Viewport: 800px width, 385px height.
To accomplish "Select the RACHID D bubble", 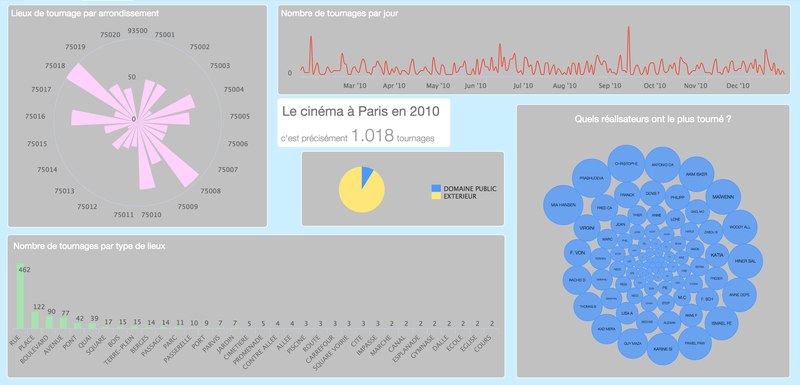I will tap(577, 280).
